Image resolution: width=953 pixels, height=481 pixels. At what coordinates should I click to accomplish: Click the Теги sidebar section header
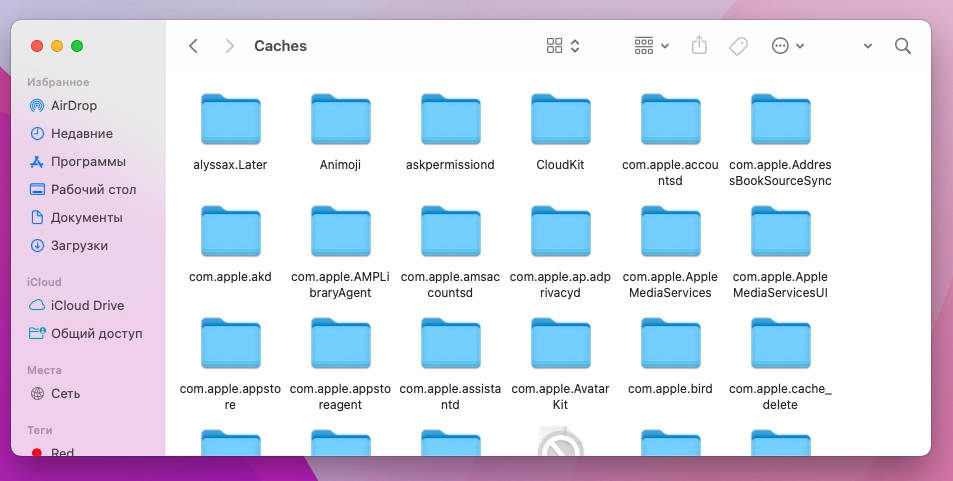[x=40, y=430]
